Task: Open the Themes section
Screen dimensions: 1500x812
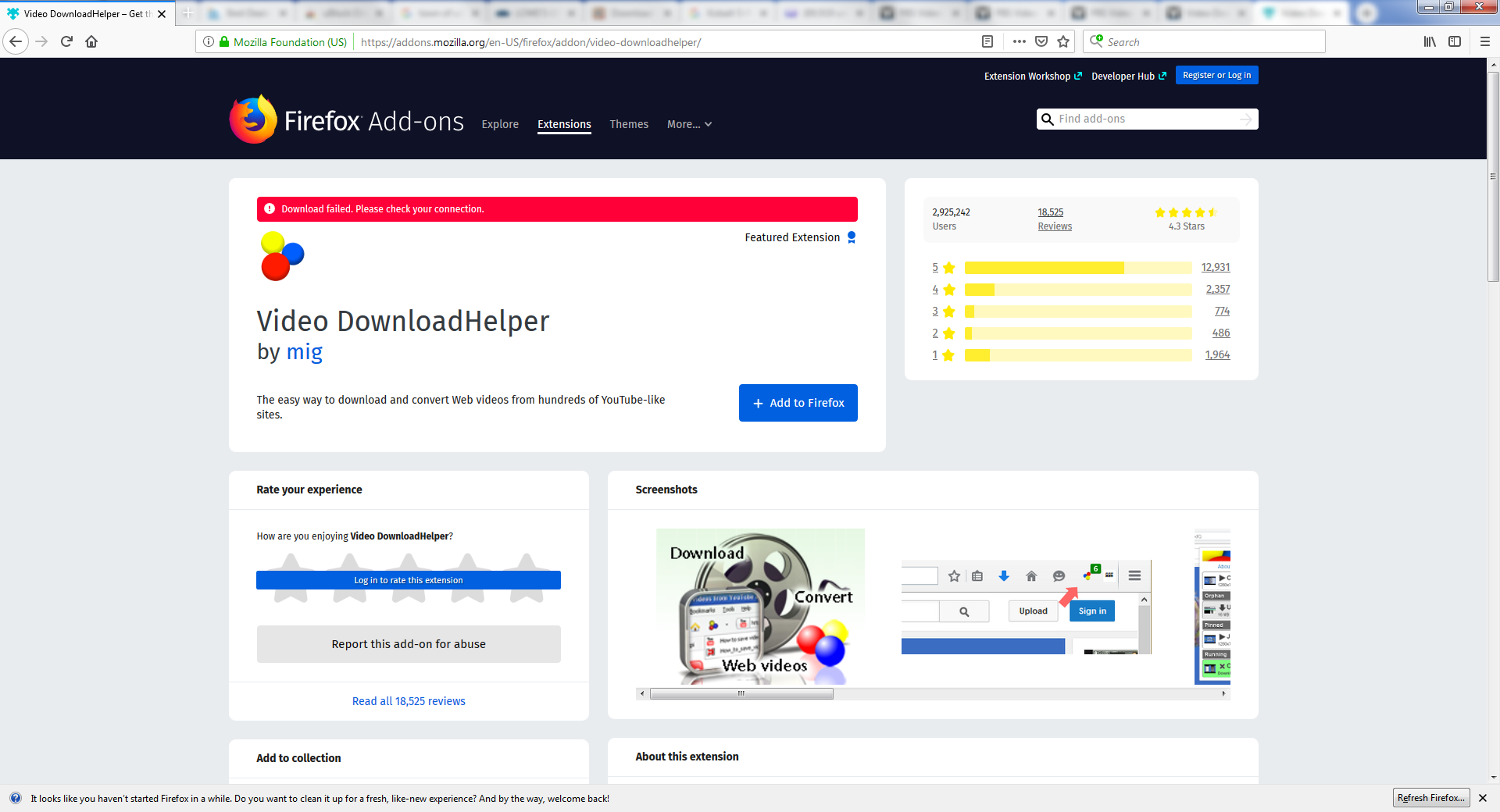Action: tap(629, 124)
